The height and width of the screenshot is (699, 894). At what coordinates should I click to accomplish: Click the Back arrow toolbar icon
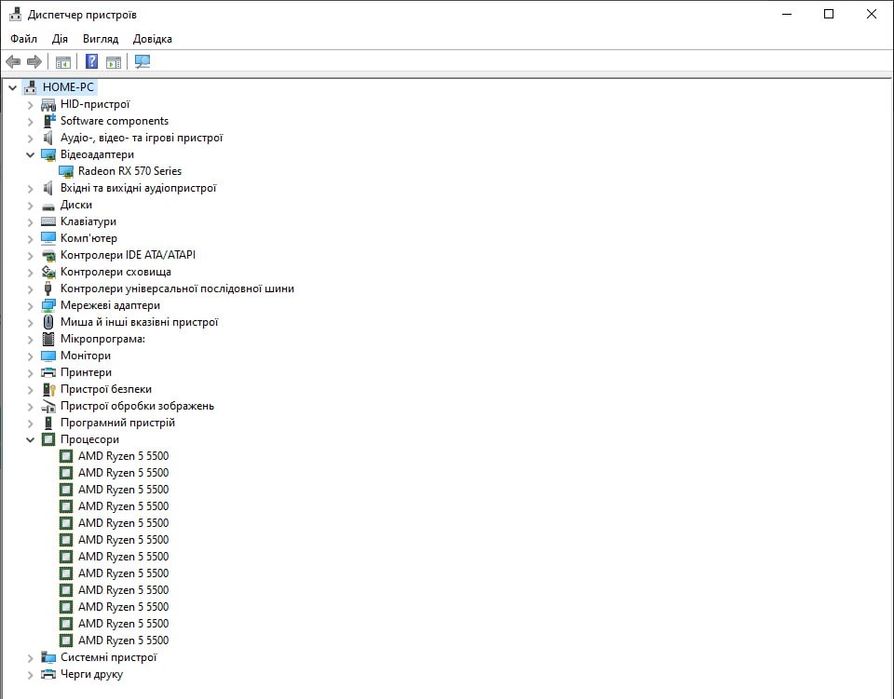pos(13,62)
